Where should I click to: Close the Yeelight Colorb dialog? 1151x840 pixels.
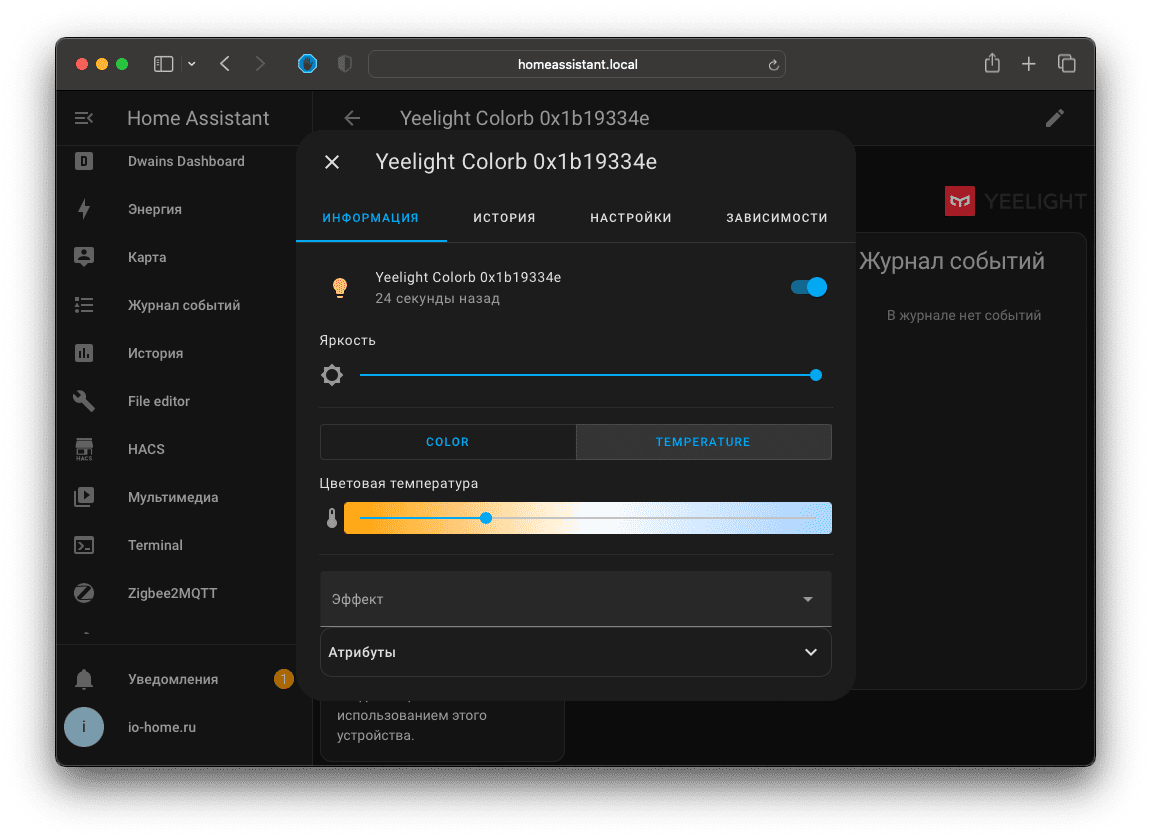point(332,162)
